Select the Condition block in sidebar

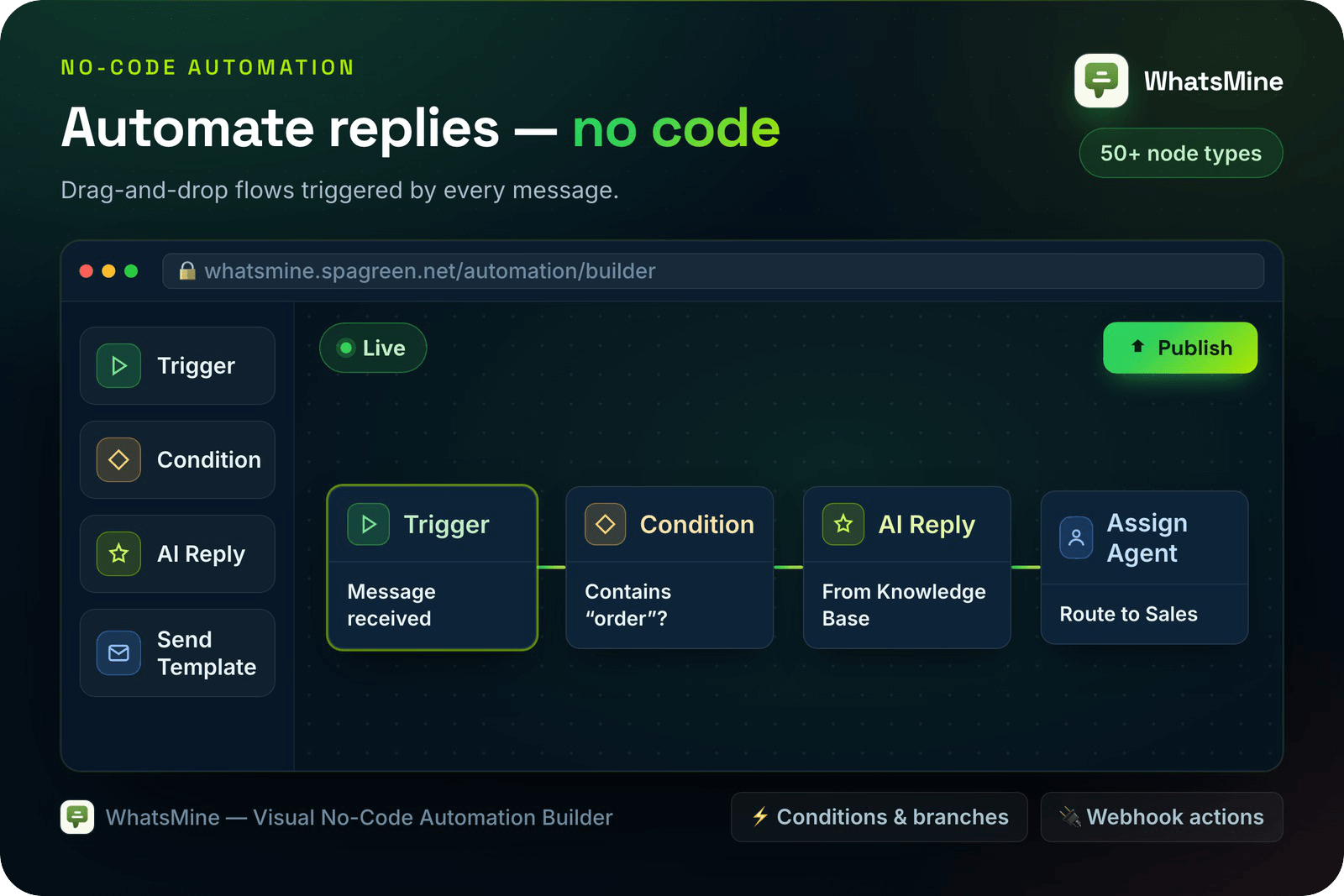point(177,460)
